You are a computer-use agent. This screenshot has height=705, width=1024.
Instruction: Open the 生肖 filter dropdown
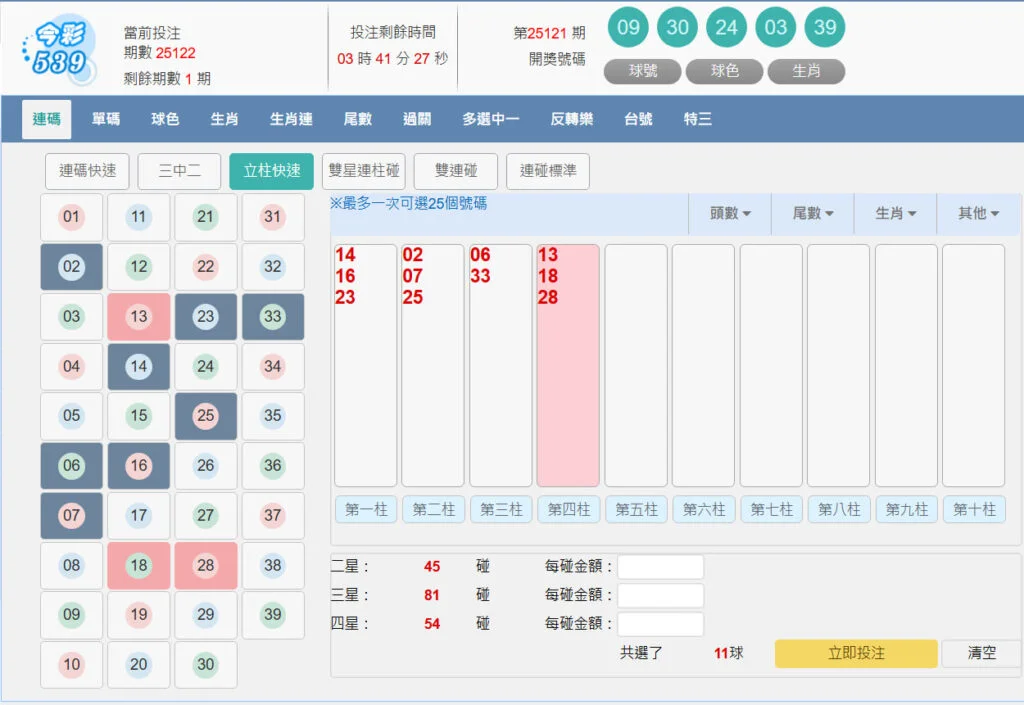tap(894, 213)
